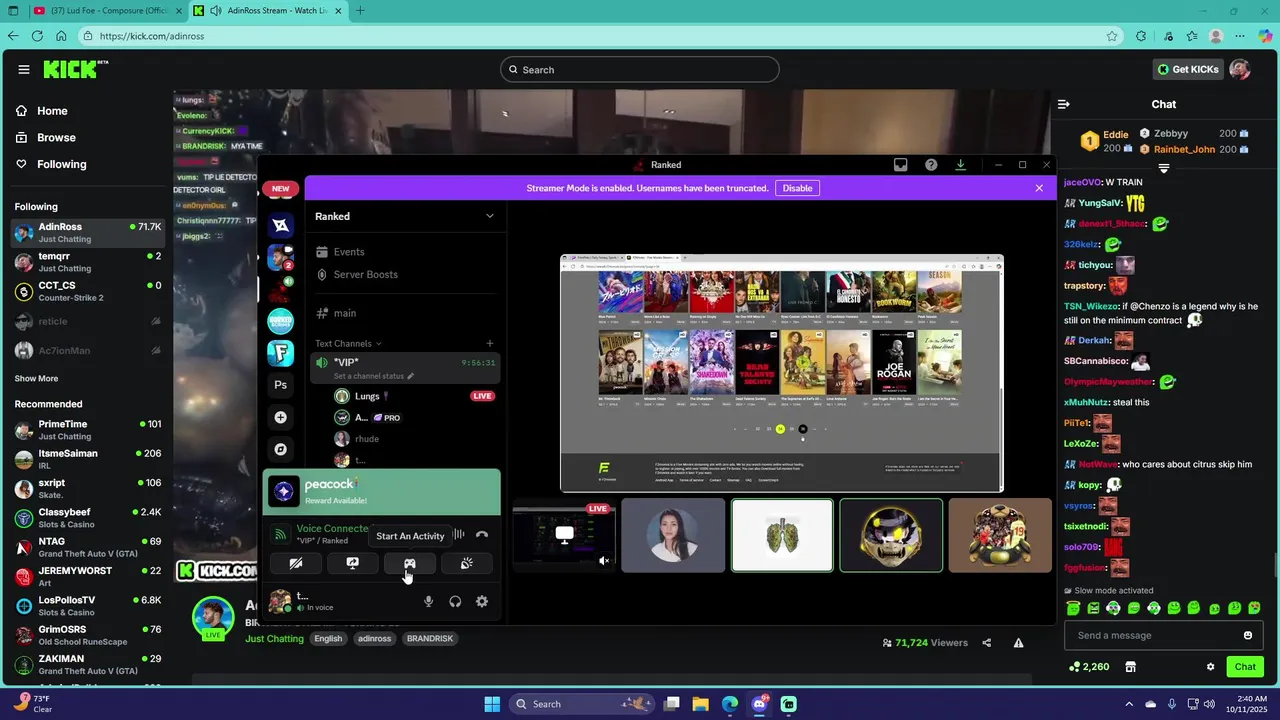Screen dimensions: 1280x720
Task: Expand the Ranked server dropdown
Action: tap(489, 216)
